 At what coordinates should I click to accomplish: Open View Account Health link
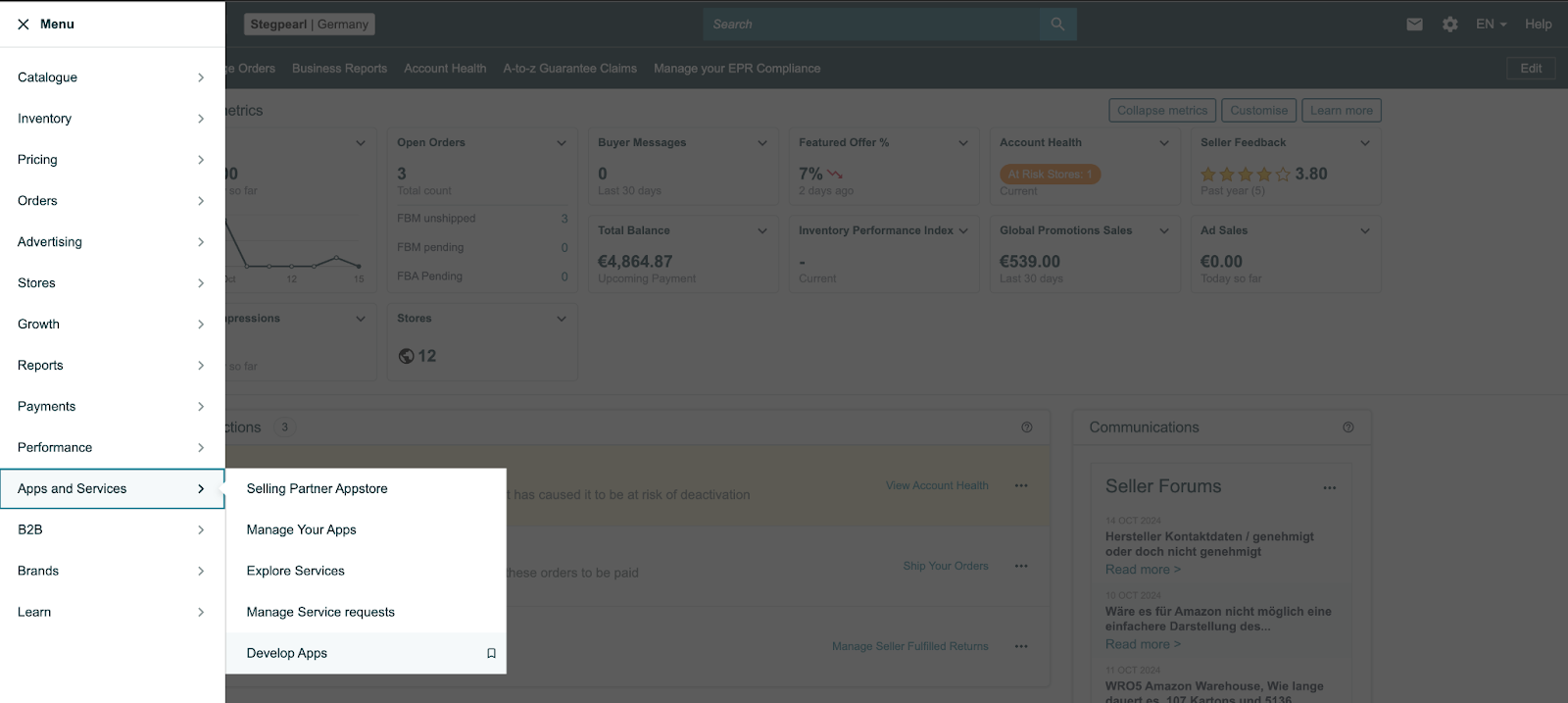(937, 485)
